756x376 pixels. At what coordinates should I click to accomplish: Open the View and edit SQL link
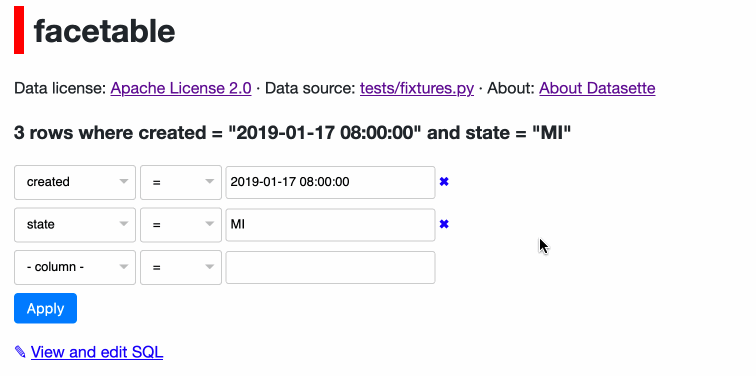pos(97,352)
